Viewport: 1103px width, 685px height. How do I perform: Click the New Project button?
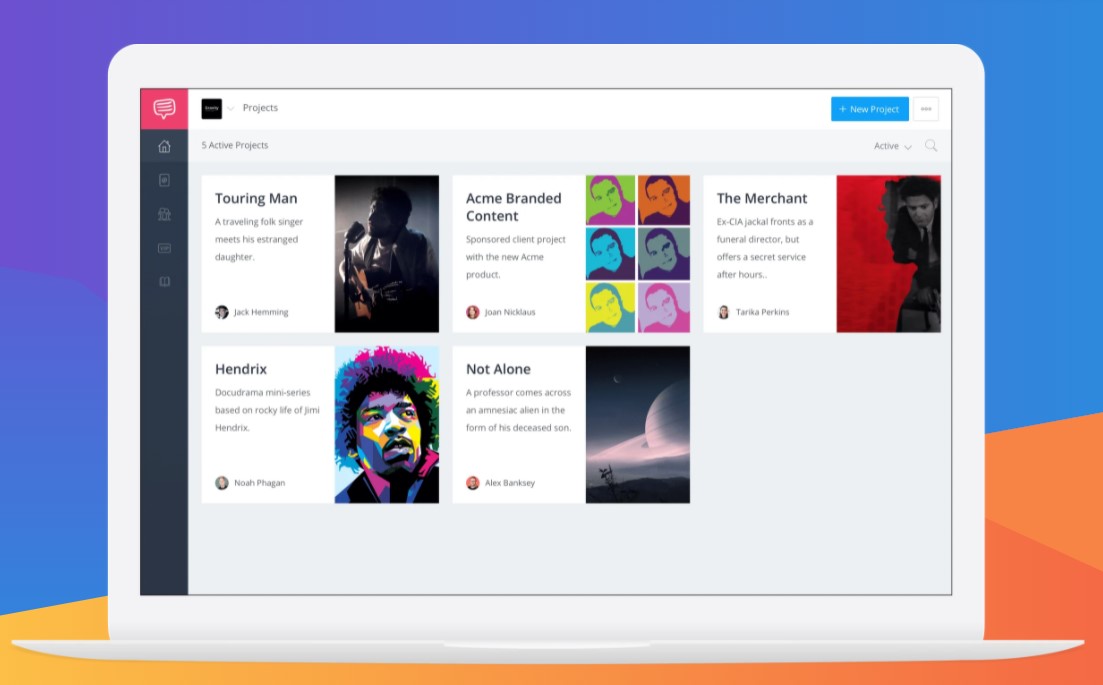(x=869, y=109)
